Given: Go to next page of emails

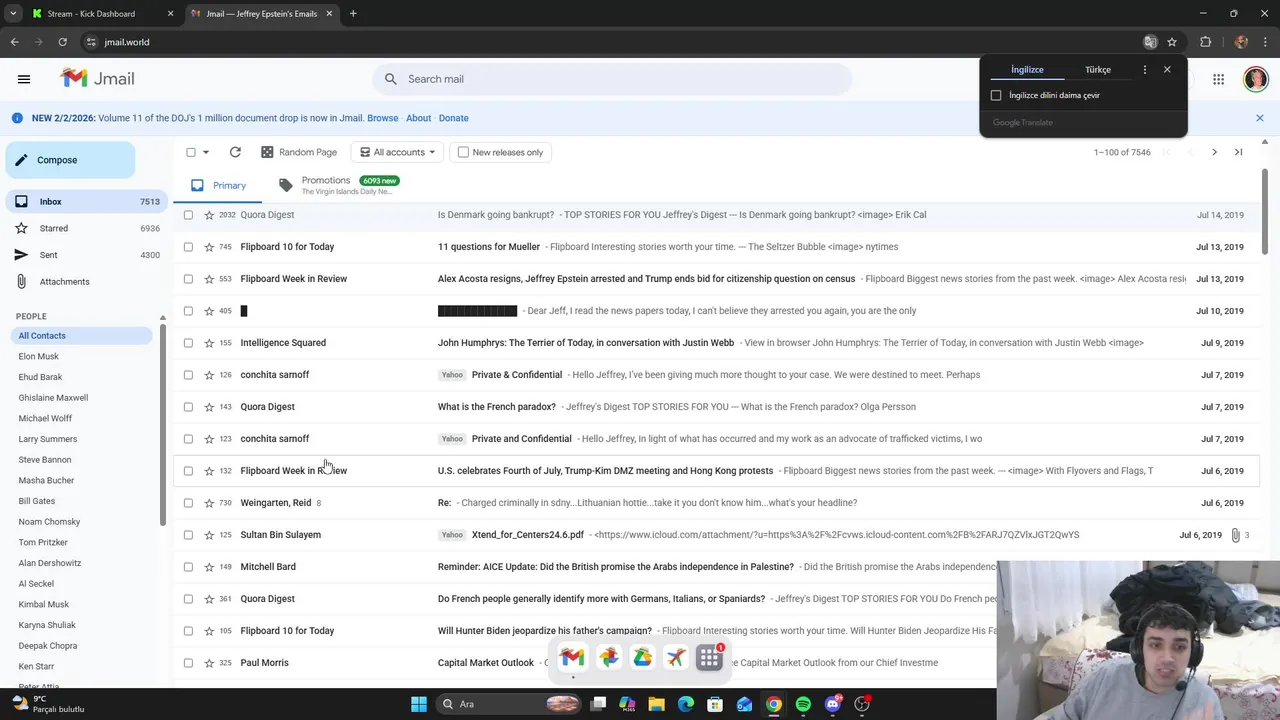Looking at the screenshot, I should 1214,152.
